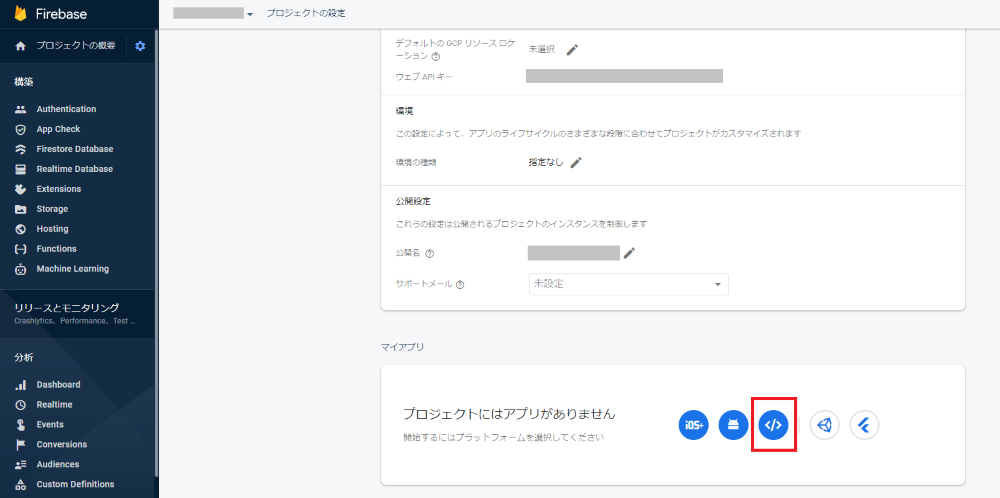Open Realtime under the 分析 section

pos(54,404)
